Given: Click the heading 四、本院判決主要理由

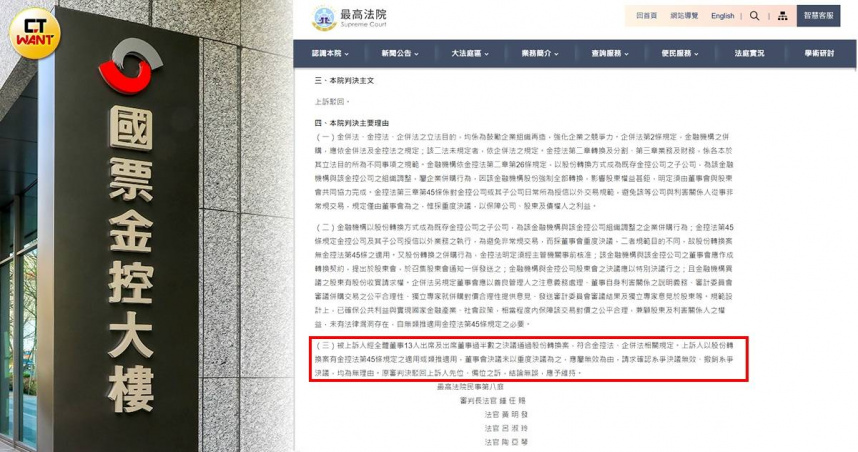Looking at the screenshot, I should click(x=351, y=123).
